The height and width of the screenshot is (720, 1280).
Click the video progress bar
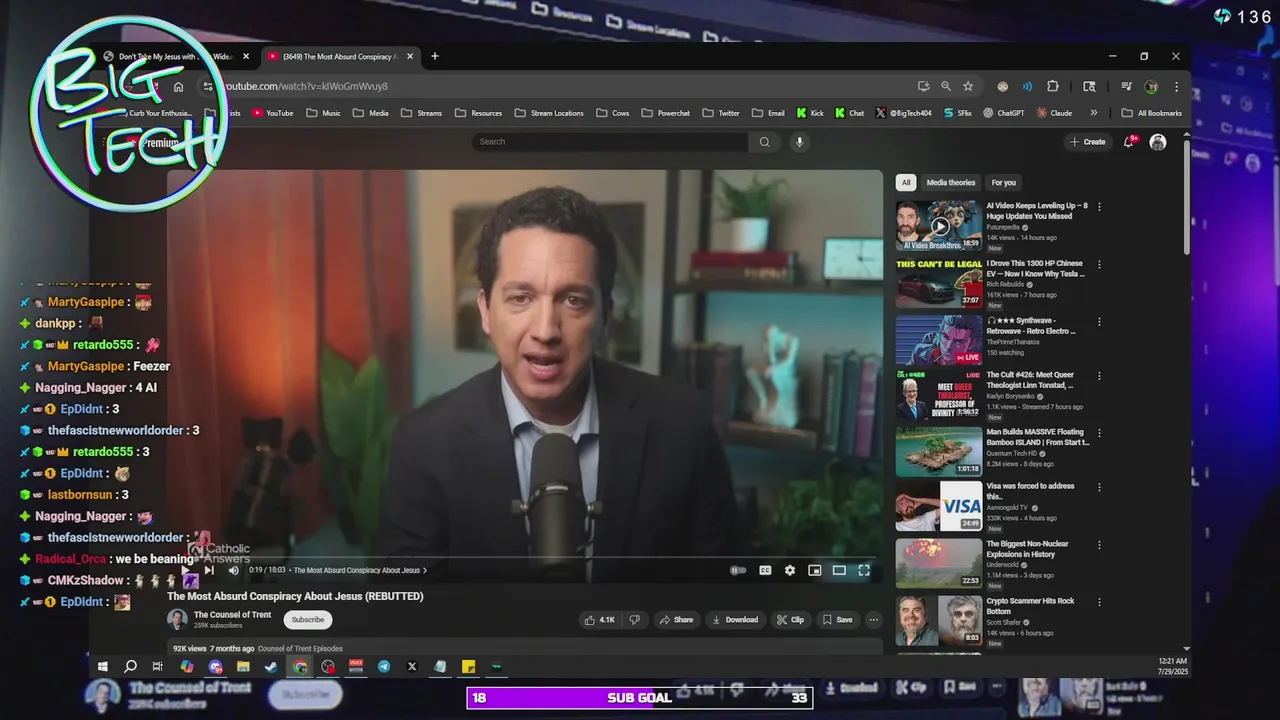tap(525, 557)
